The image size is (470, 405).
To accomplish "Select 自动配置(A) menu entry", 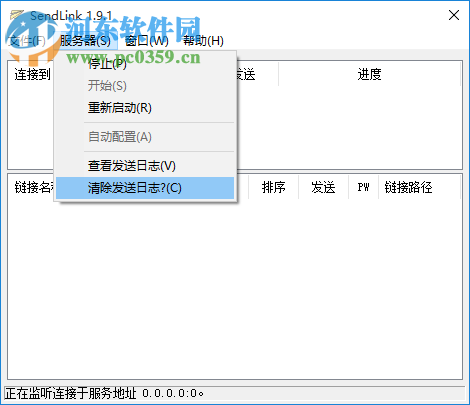I will point(145,137).
